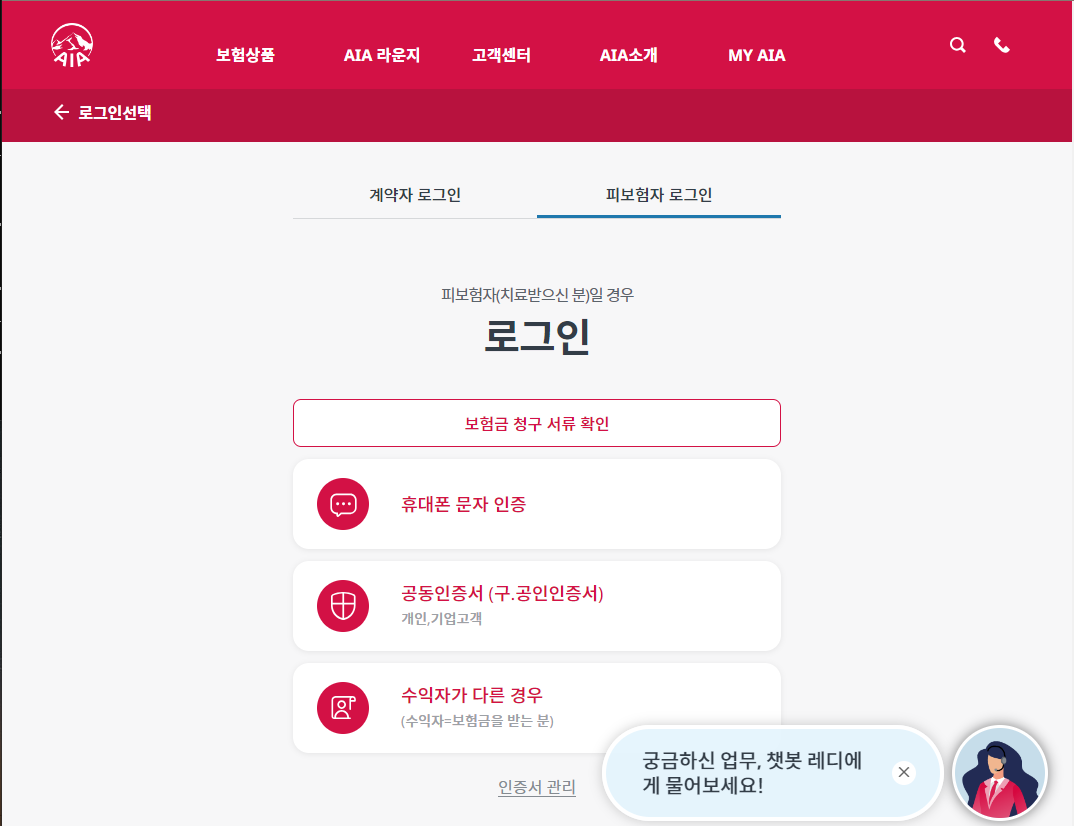
Task: Open the 고객센터 menu
Action: [x=500, y=55]
